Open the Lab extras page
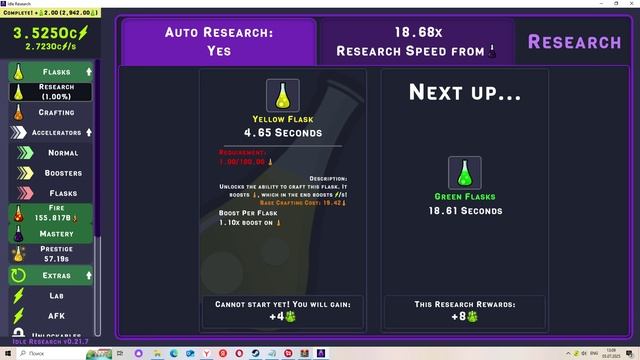The width and height of the screenshot is (640, 360). pos(51,296)
